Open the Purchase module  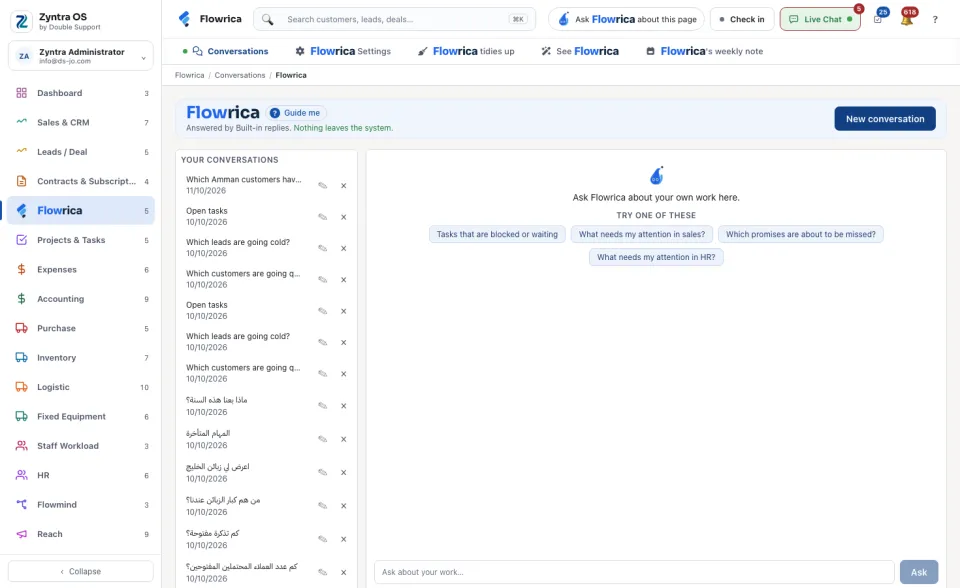point(81,328)
